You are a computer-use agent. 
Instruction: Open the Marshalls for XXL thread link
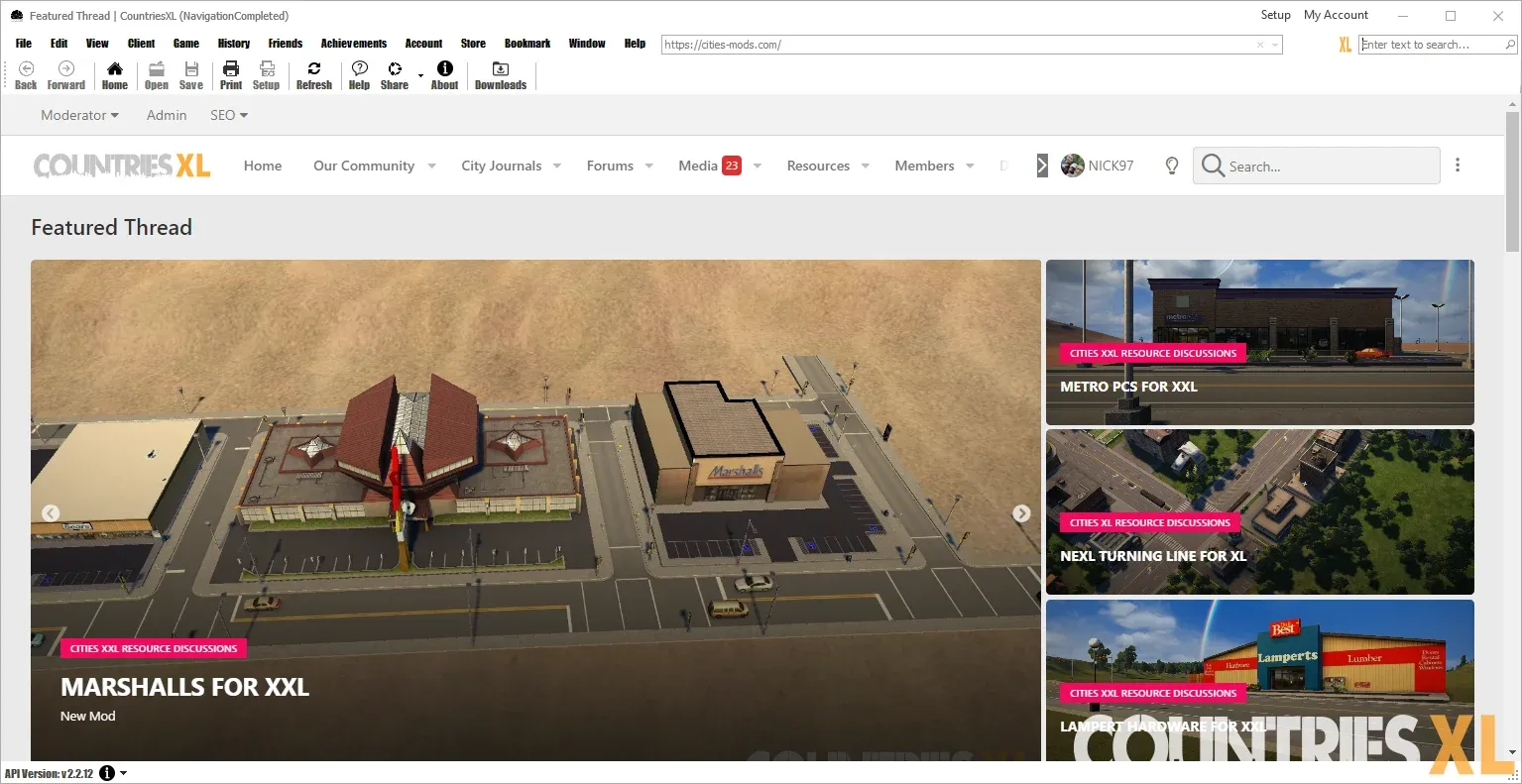(x=184, y=687)
